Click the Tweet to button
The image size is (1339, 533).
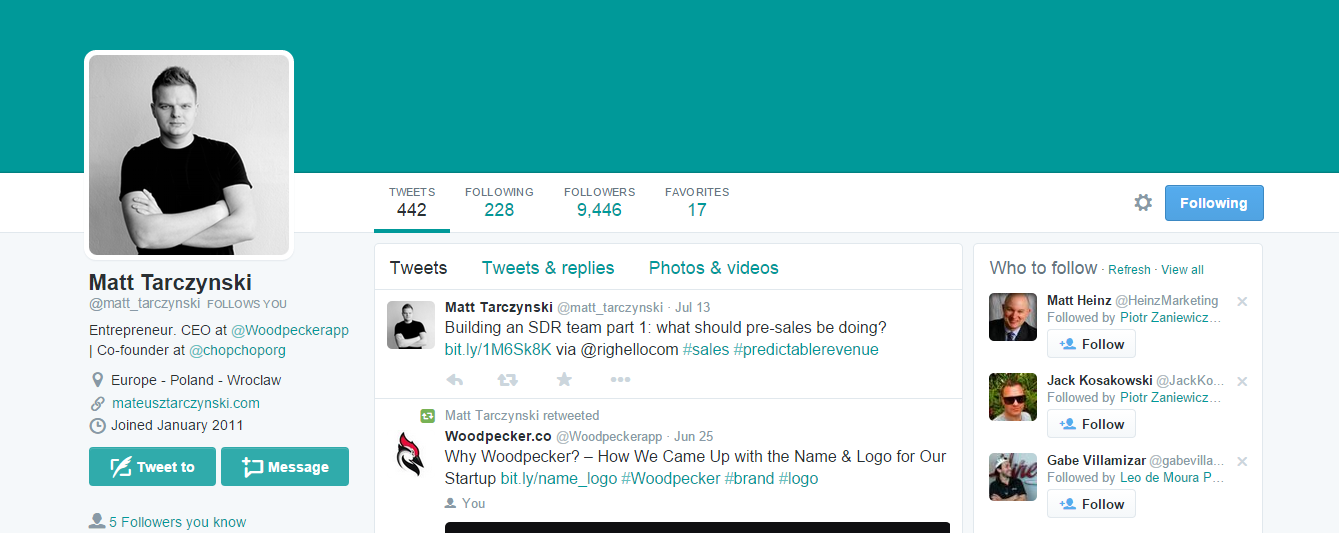click(x=152, y=467)
